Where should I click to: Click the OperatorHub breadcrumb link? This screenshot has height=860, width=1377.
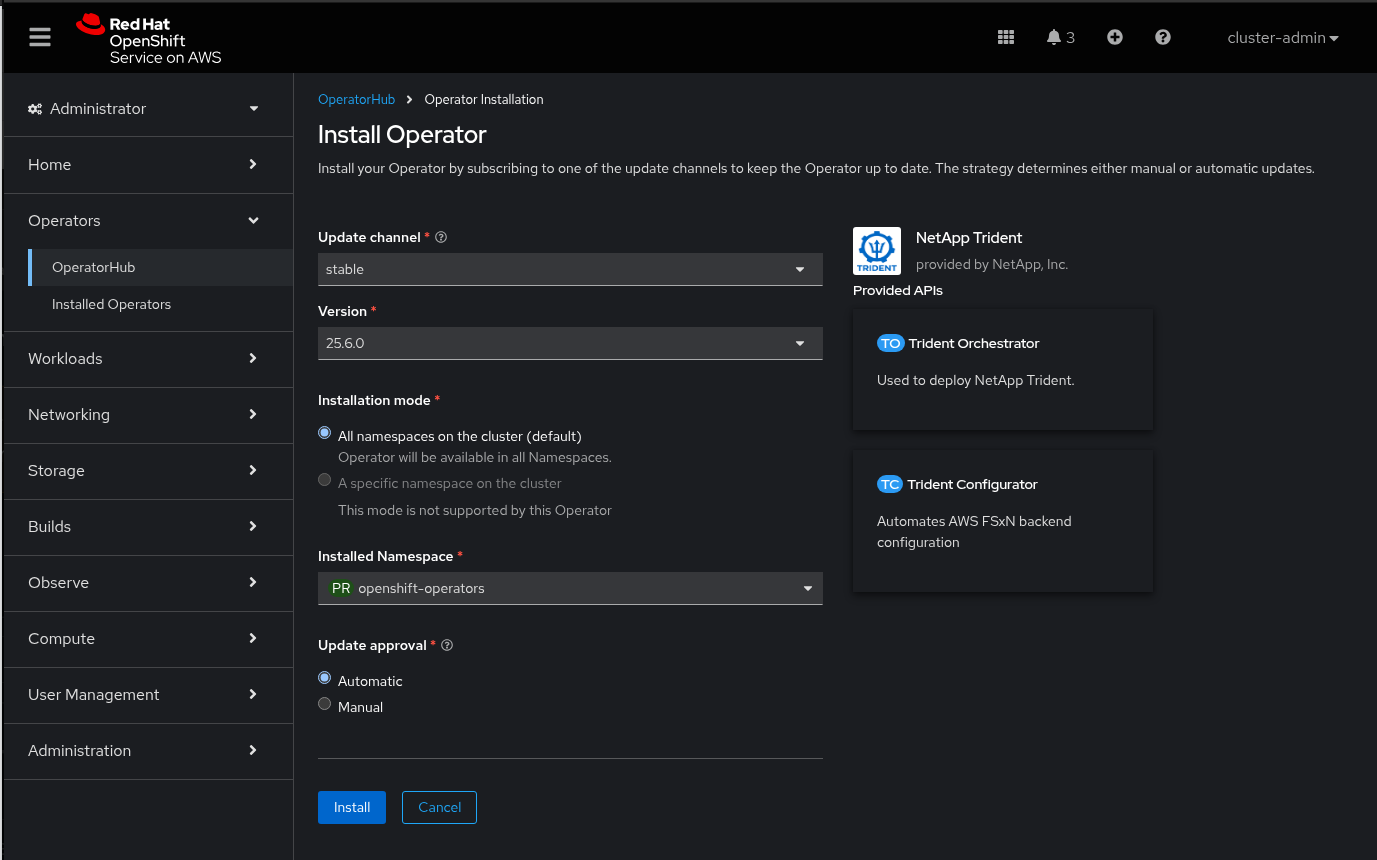(356, 100)
